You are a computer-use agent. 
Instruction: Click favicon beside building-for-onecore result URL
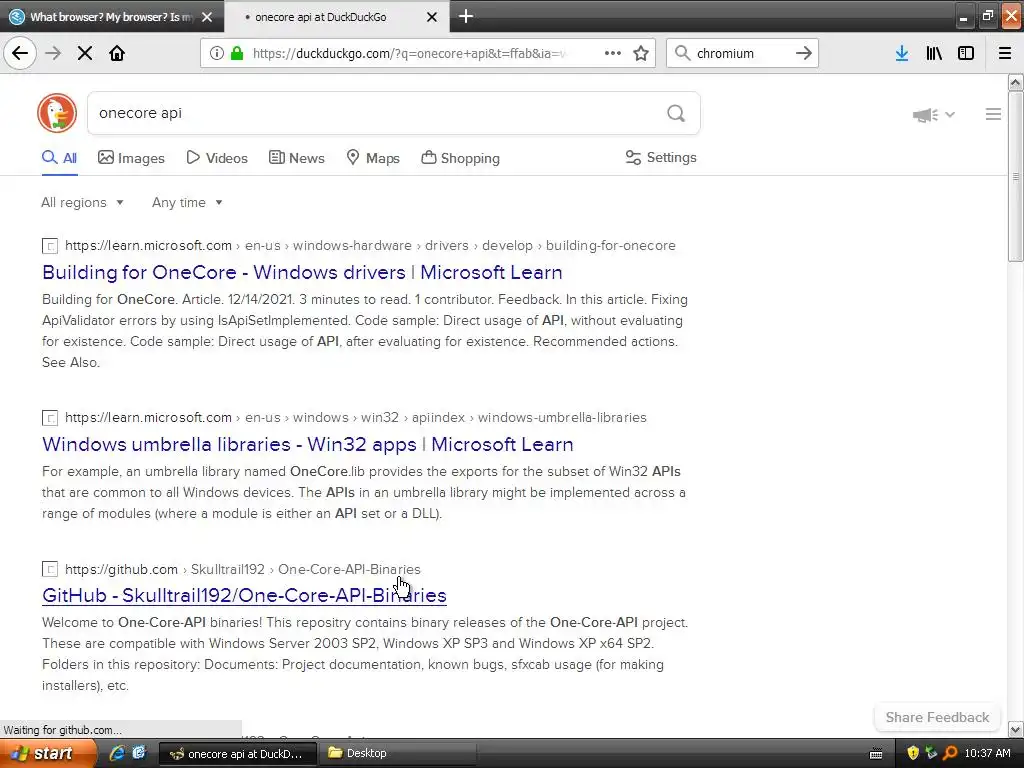(x=50, y=246)
